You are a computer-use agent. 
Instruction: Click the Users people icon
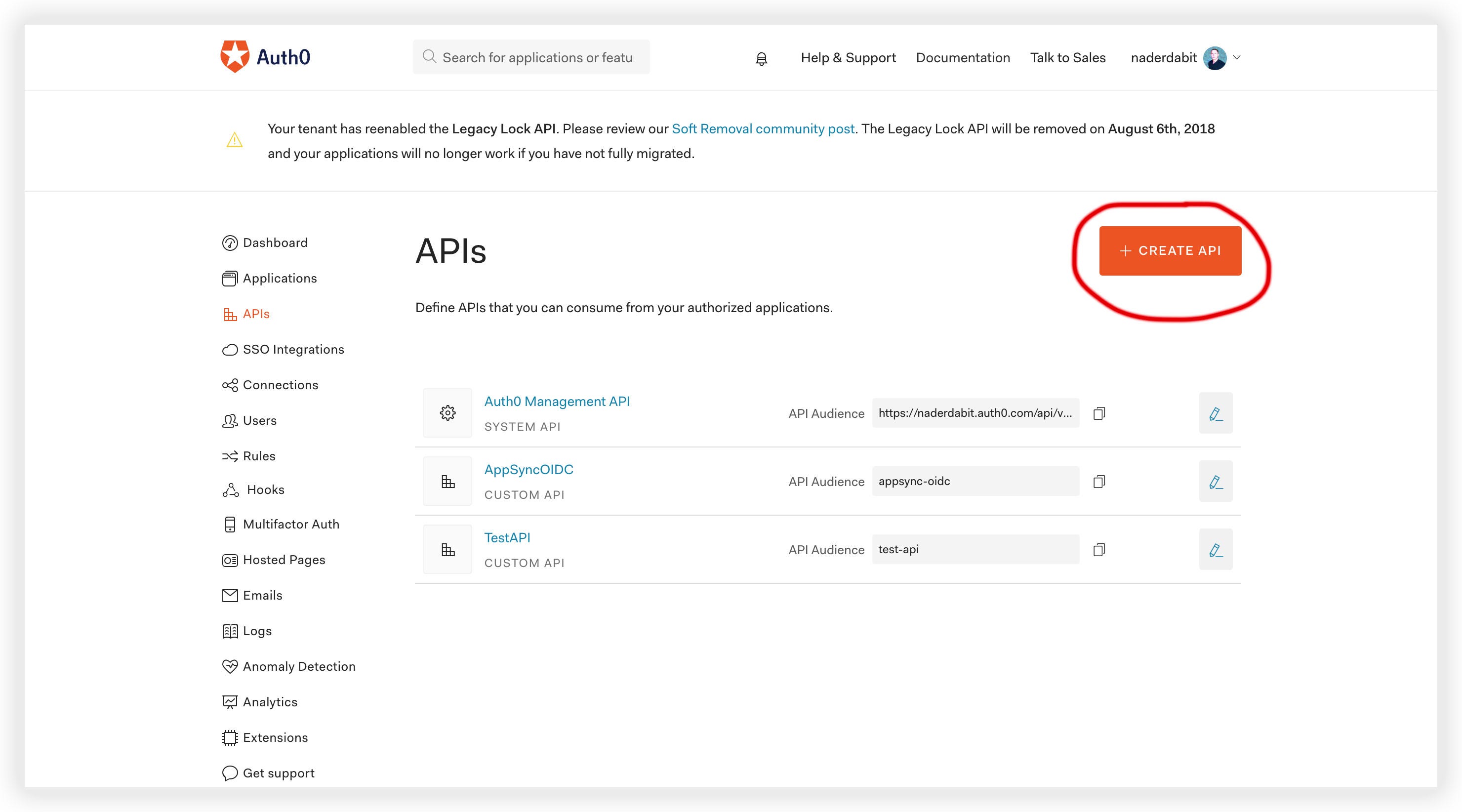tap(230, 421)
